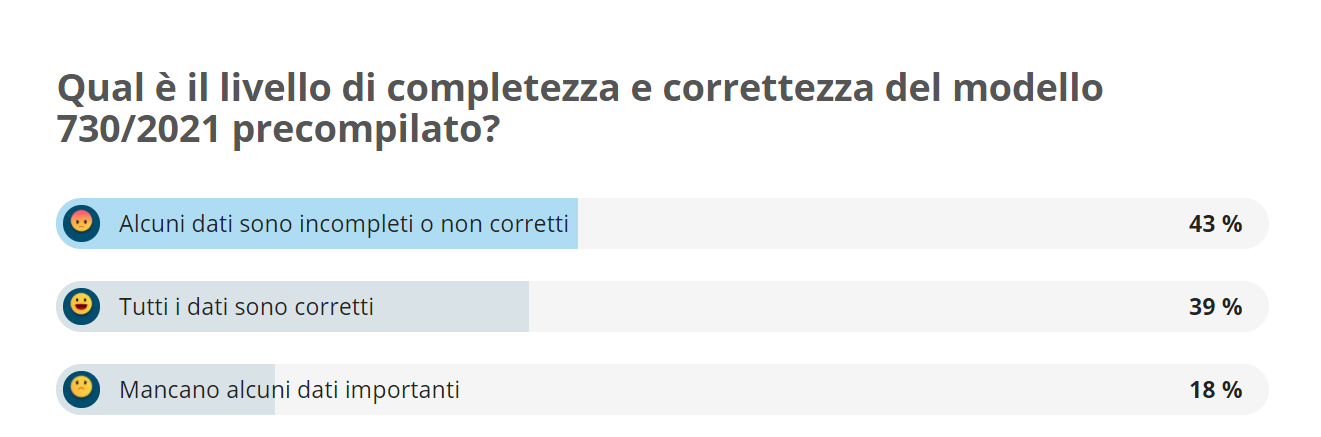Click the sad yellow face emoji icon
1321x437 pixels.
pos(81,389)
